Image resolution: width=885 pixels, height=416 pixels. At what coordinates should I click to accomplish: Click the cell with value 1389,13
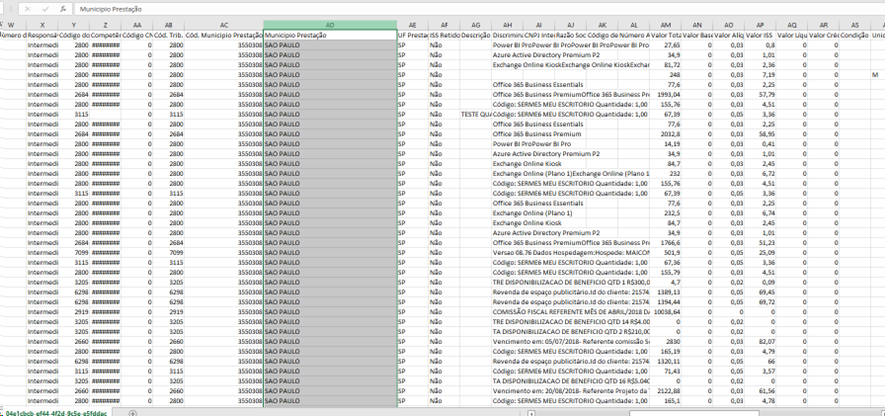point(665,292)
